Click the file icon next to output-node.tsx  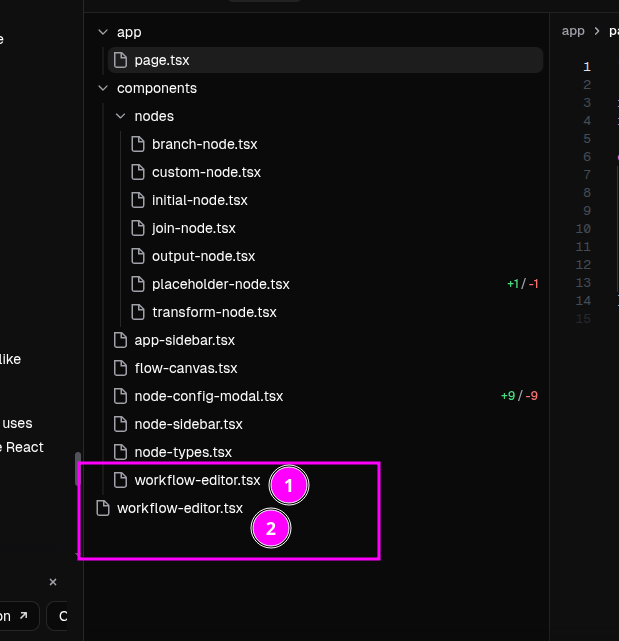pyautogui.click(x=138, y=256)
